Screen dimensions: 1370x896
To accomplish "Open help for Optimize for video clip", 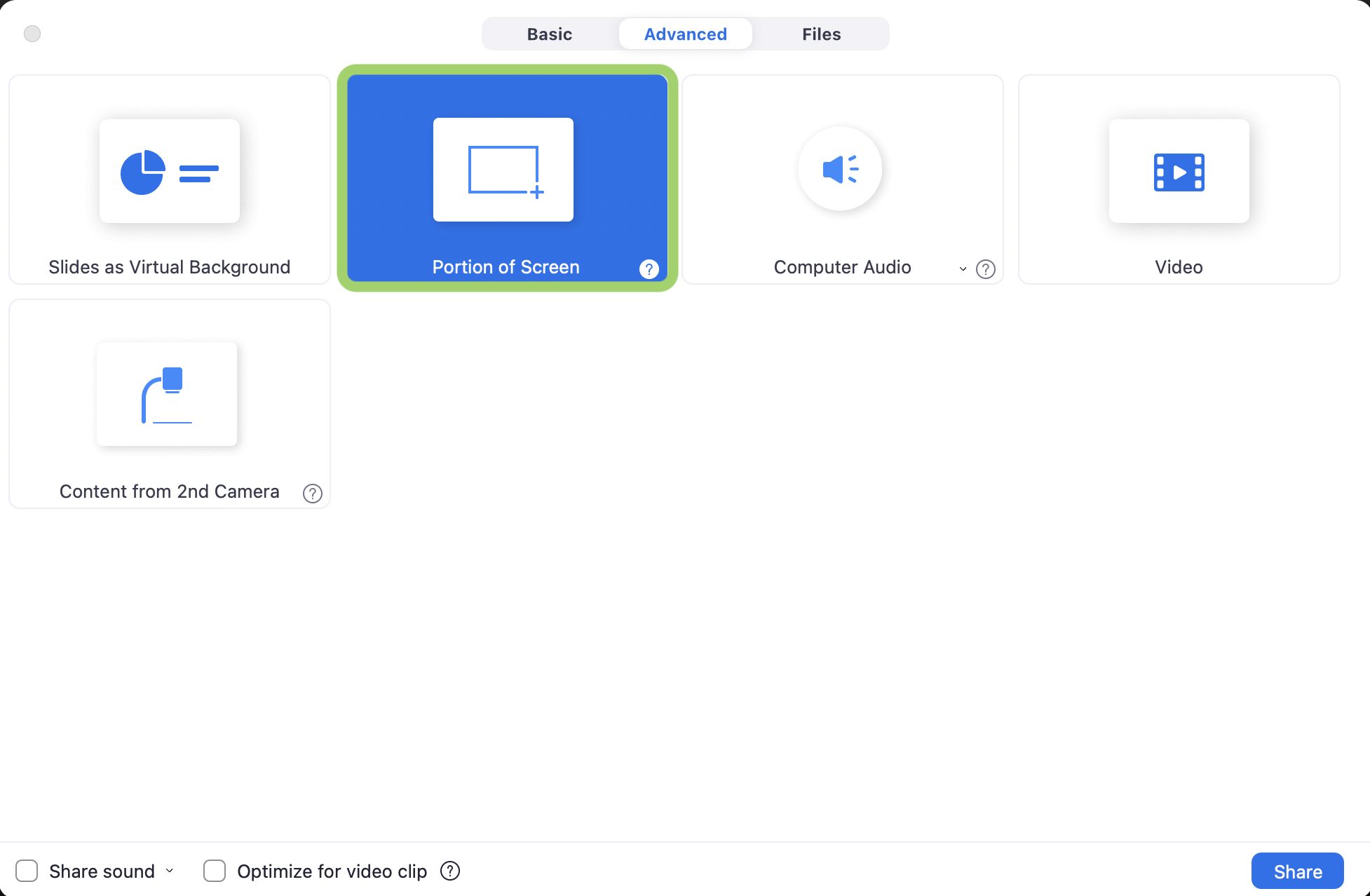I will (449, 871).
